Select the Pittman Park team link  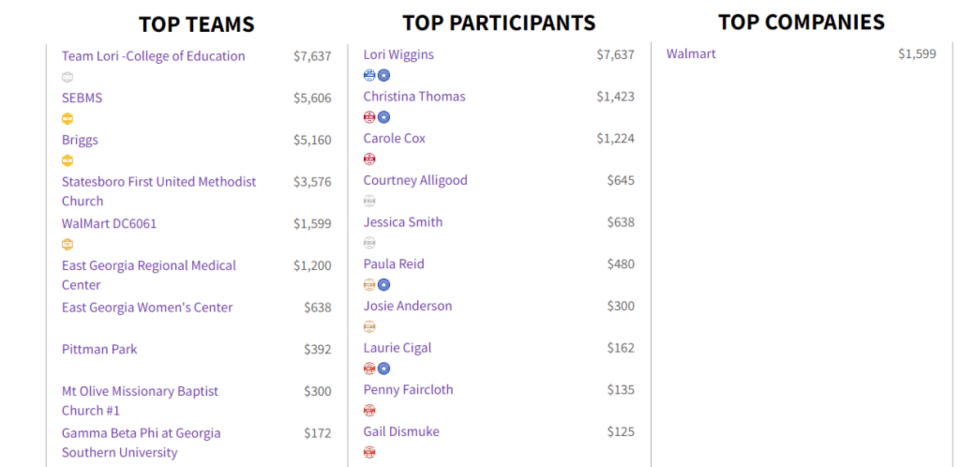[x=99, y=349]
